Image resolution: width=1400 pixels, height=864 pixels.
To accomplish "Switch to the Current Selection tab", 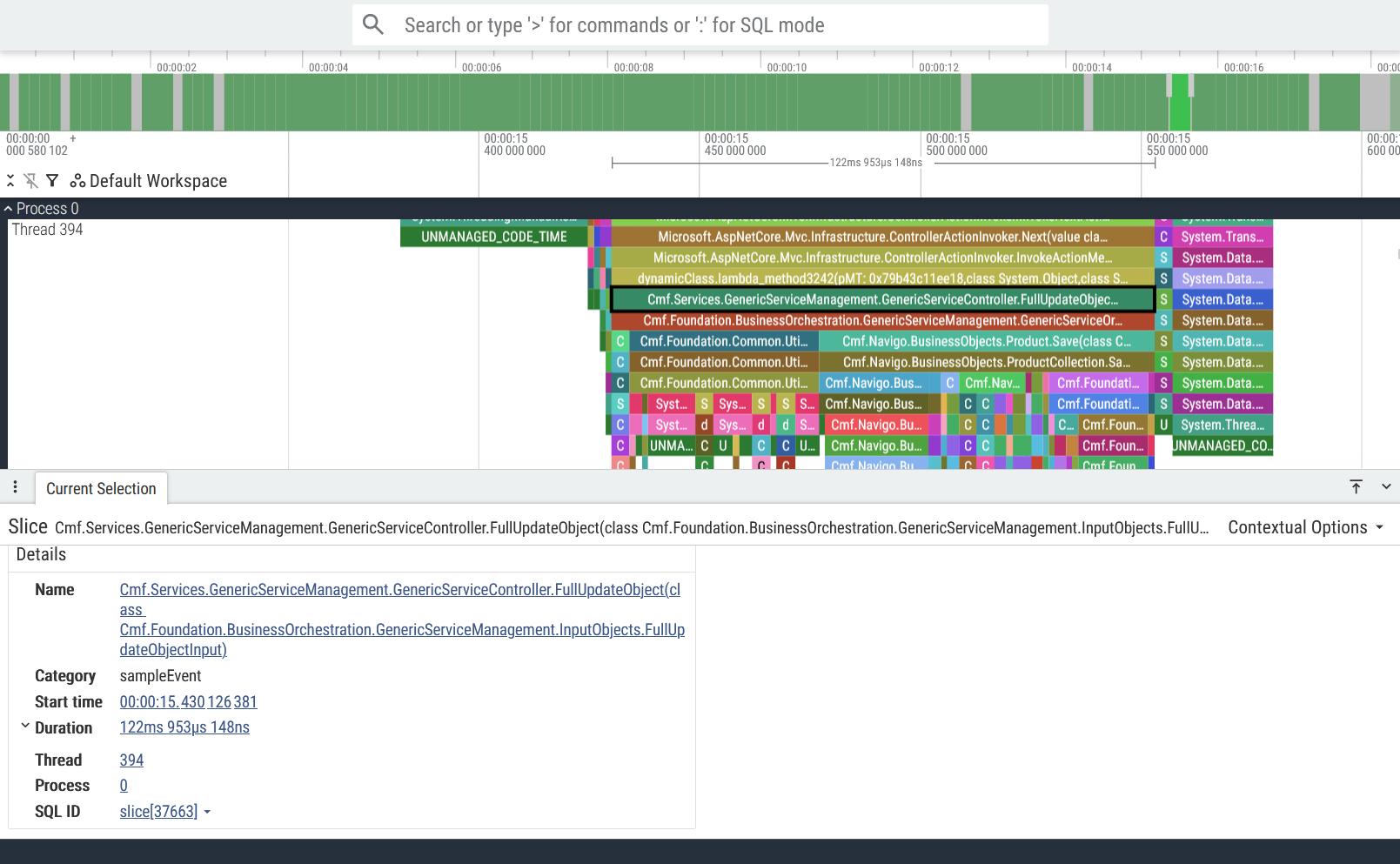I will pyautogui.click(x=101, y=488).
